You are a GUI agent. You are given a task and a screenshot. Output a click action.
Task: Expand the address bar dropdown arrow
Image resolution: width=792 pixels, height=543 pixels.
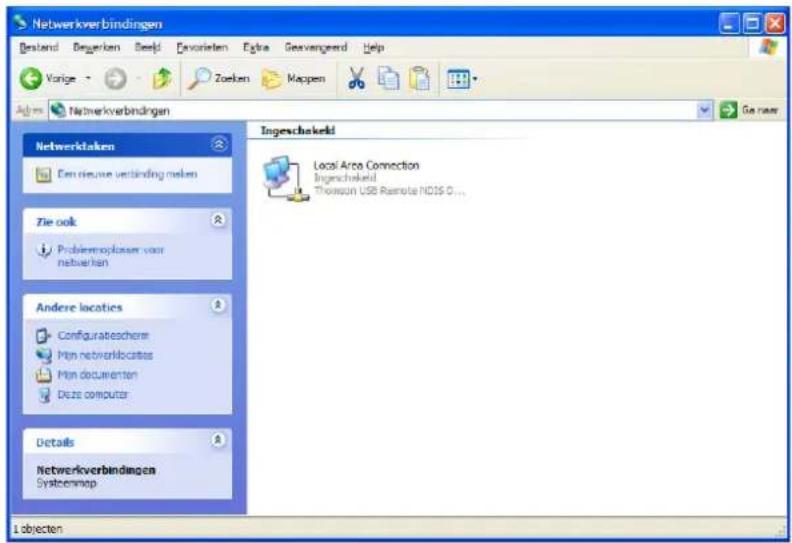click(x=704, y=110)
